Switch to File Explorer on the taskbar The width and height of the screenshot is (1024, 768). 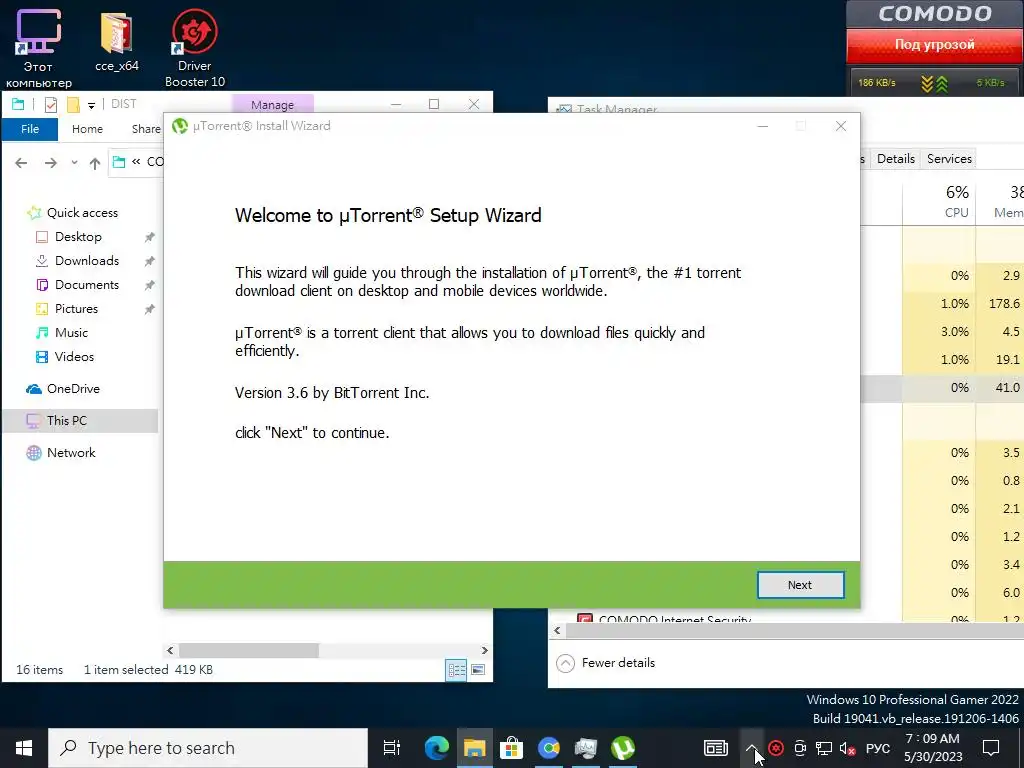coord(475,748)
